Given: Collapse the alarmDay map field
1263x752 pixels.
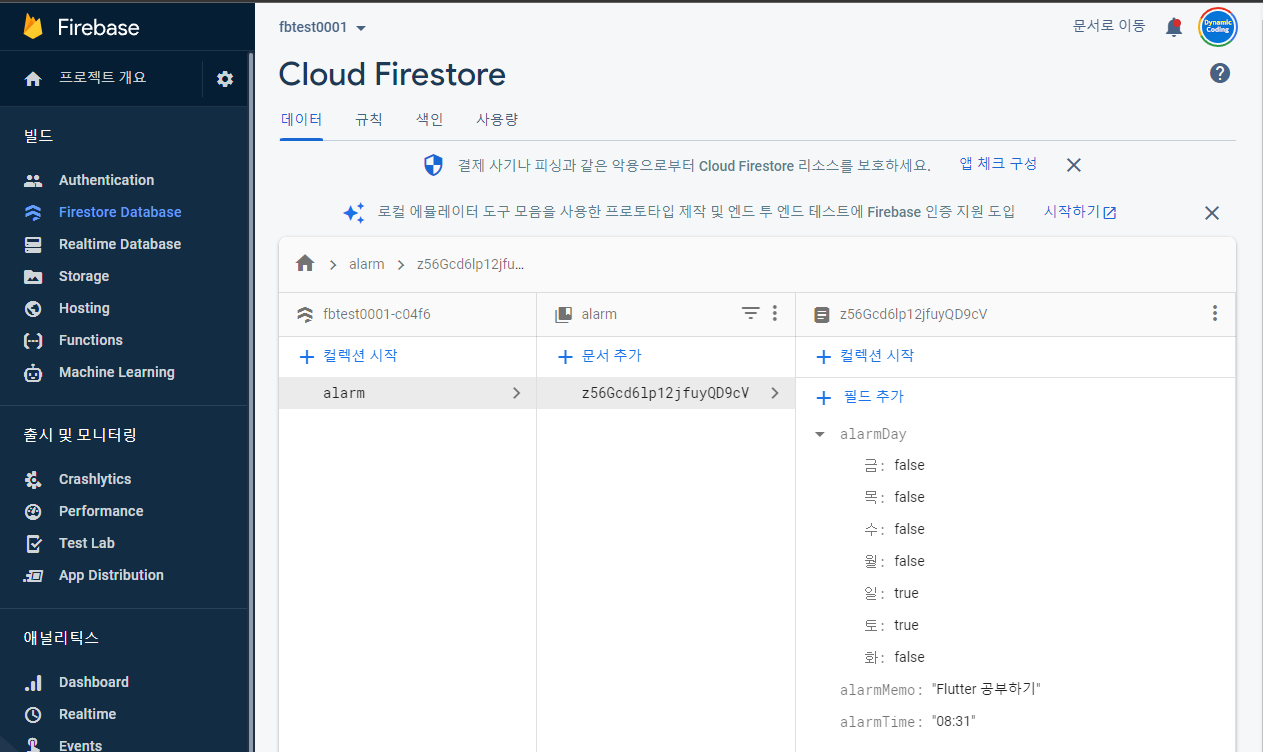Looking at the screenshot, I should 820,434.
